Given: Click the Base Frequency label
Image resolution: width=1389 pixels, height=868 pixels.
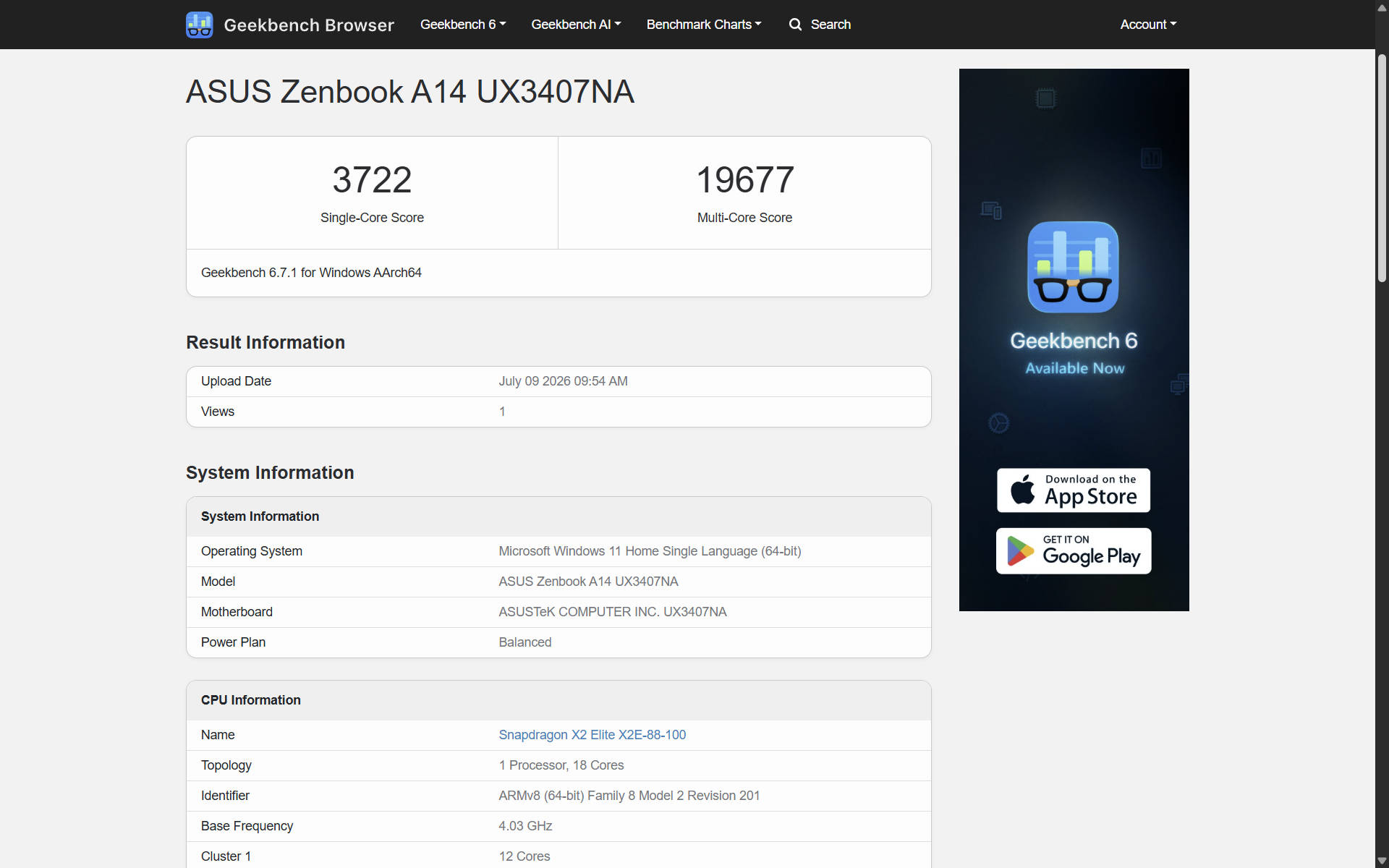Looking at the screenshot, I should (x=247, y=826).
